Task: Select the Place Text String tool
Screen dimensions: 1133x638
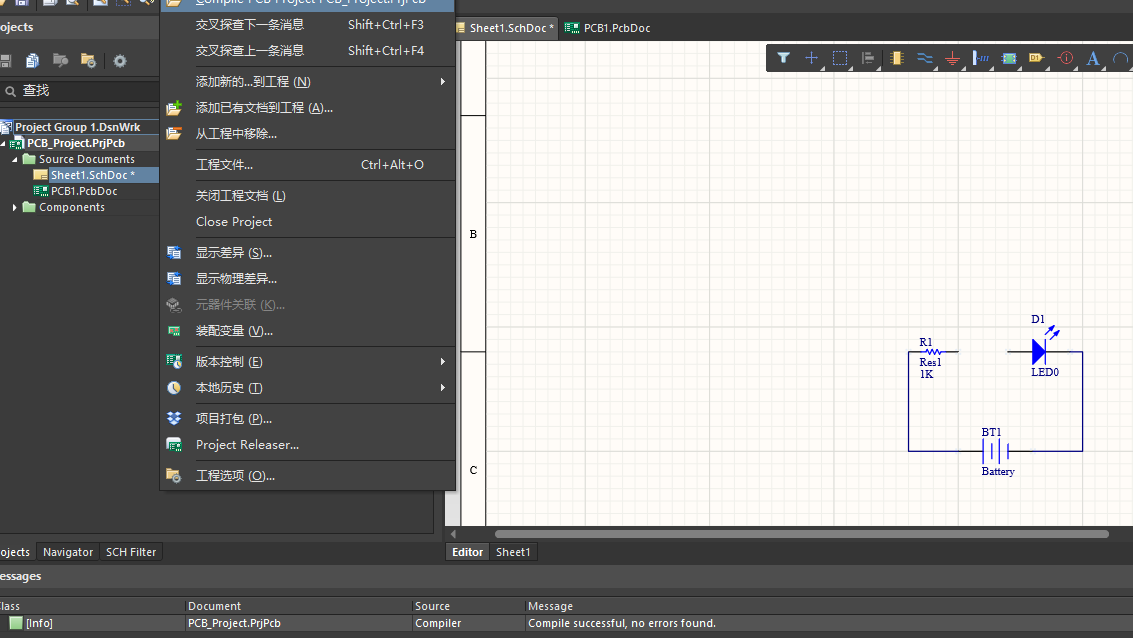Action: click(1093, 59)
